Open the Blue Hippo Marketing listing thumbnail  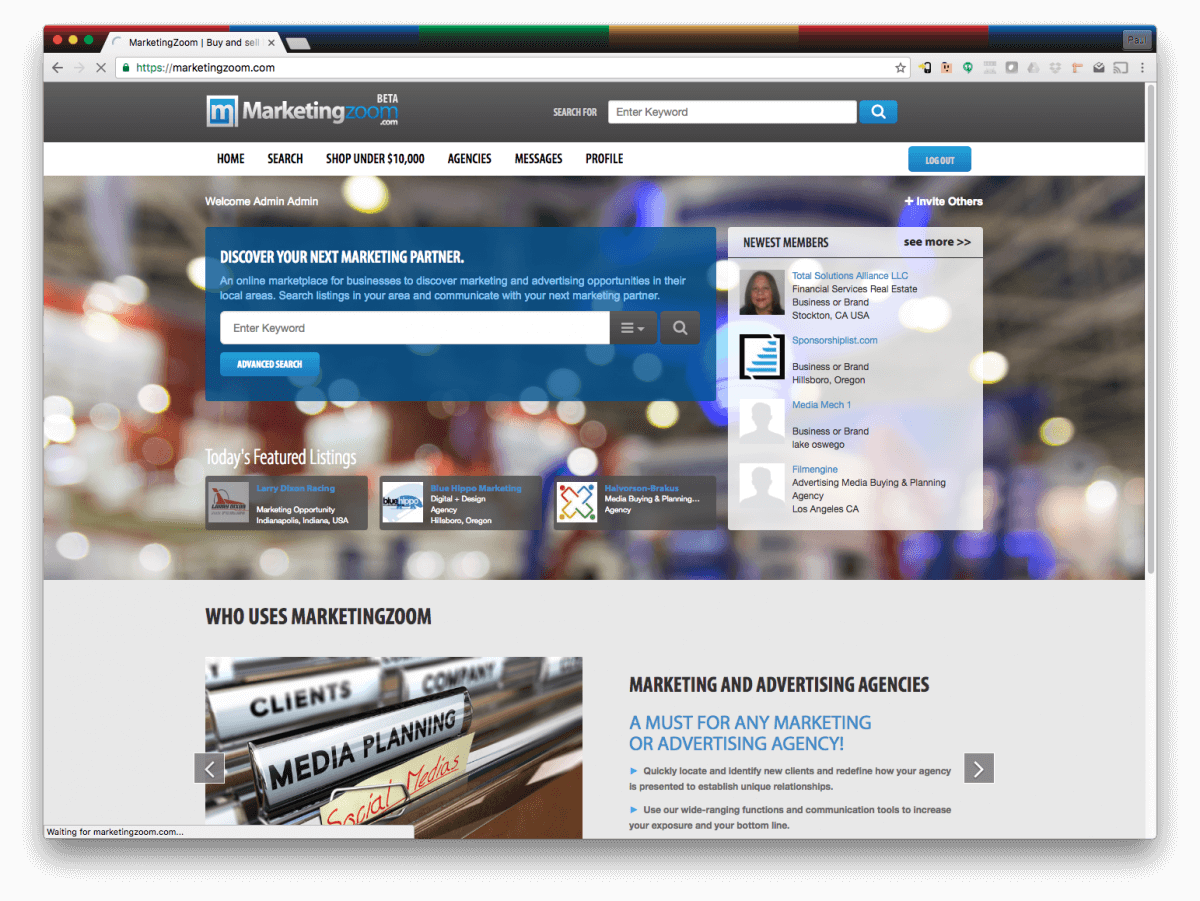point(402,502)
